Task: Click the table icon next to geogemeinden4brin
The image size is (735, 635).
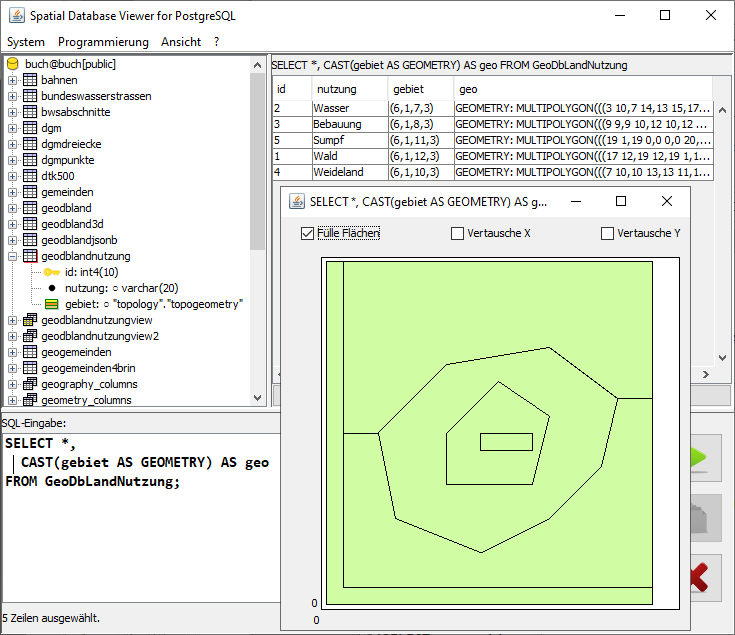Action: (x=30, y=368)
